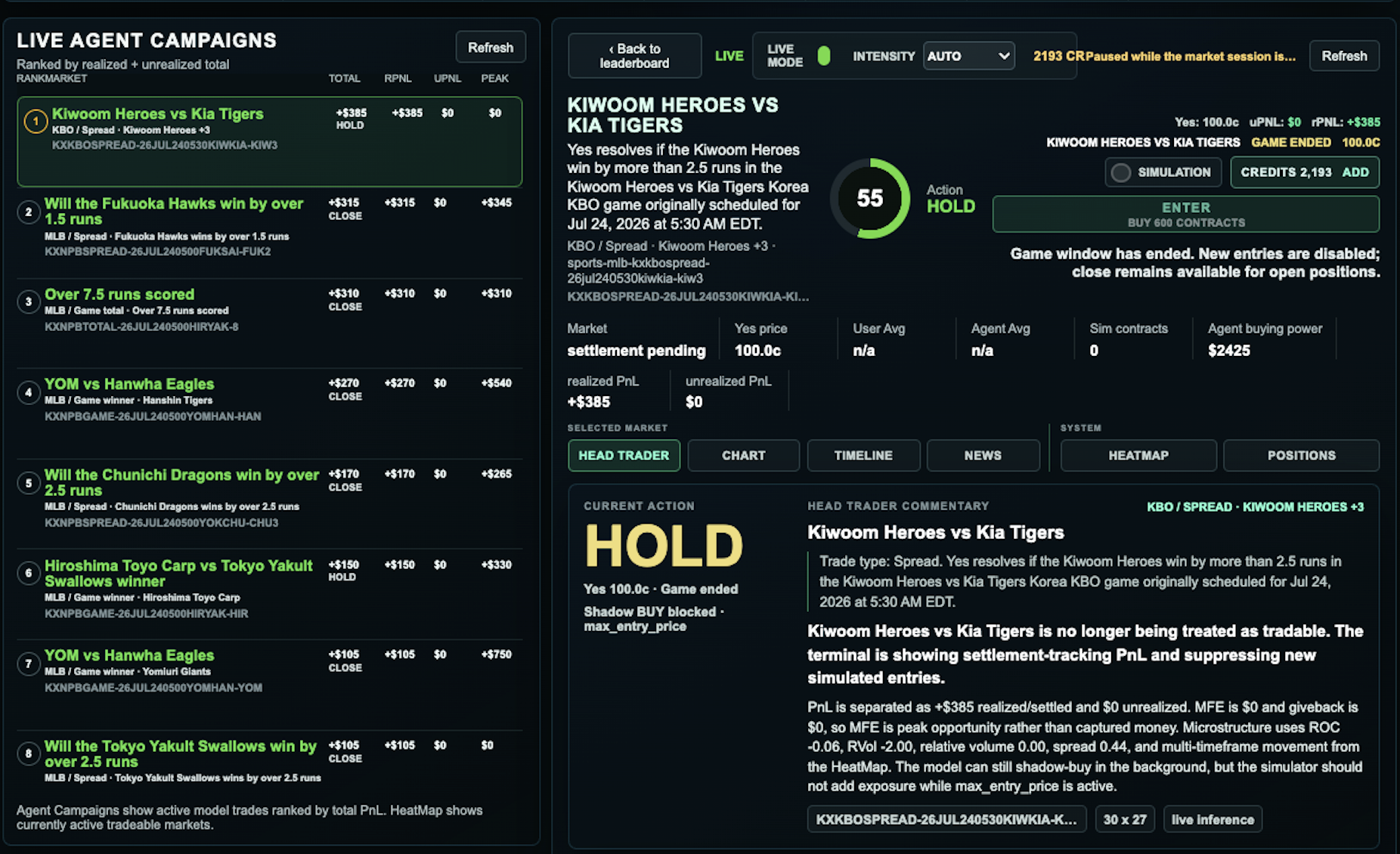Click the +$750 peak value in rank 7 row
The image size is (1400, 854).
coord(496,654)
